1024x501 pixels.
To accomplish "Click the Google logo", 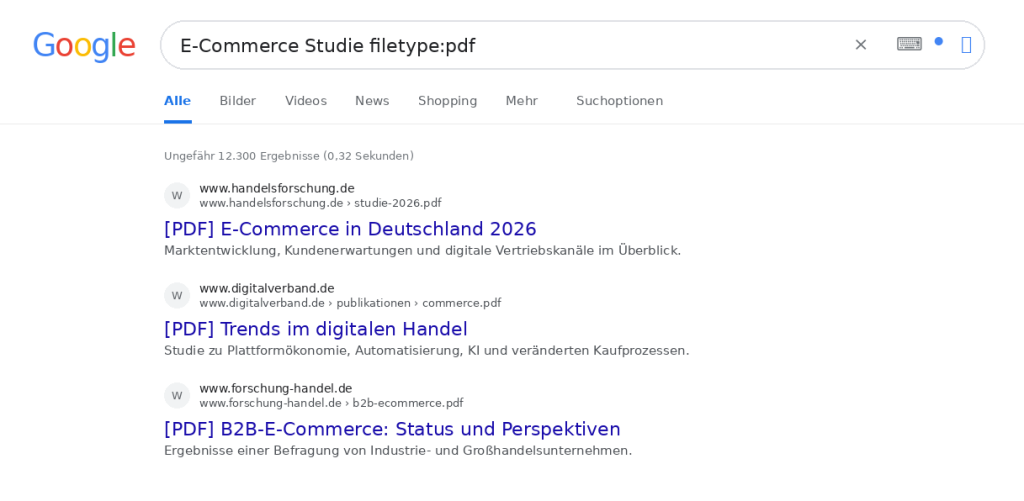I will 84,46.
